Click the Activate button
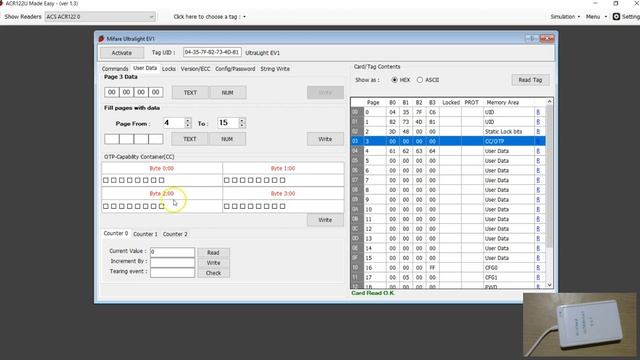Image resolution: width=640 pixels, height=360 pixels. coord(122,53)
